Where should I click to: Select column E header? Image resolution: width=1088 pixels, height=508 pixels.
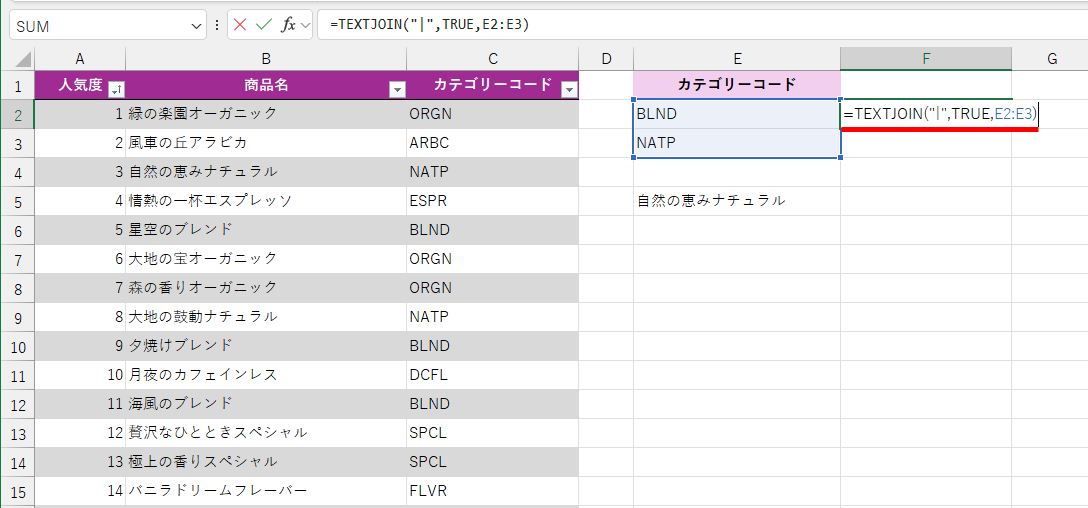[x=737, y=59]
